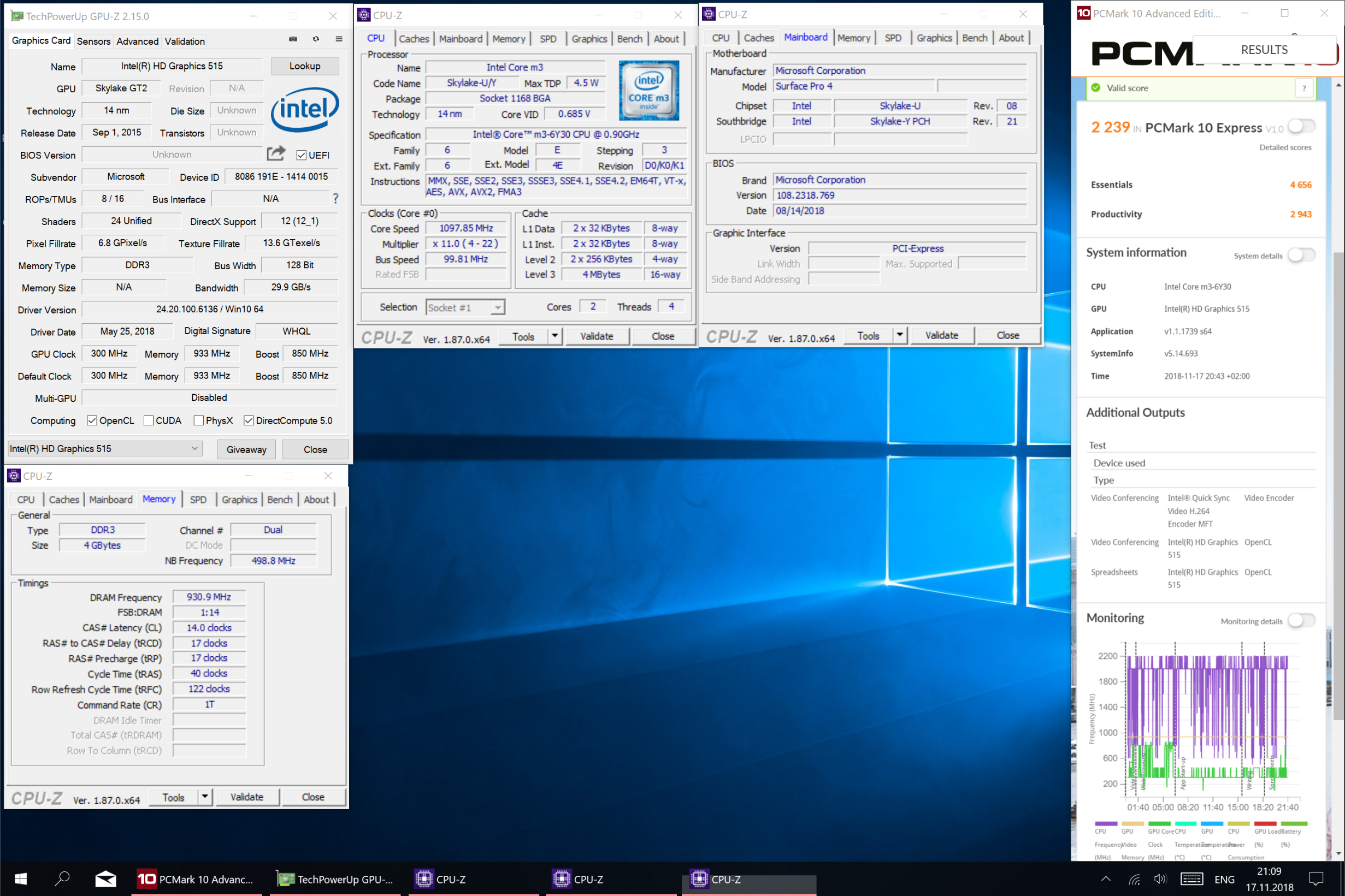Toggle the PhysX checkbox
Image resolution: width=1345 pixels, height=896 pixels.
[198, 420]
